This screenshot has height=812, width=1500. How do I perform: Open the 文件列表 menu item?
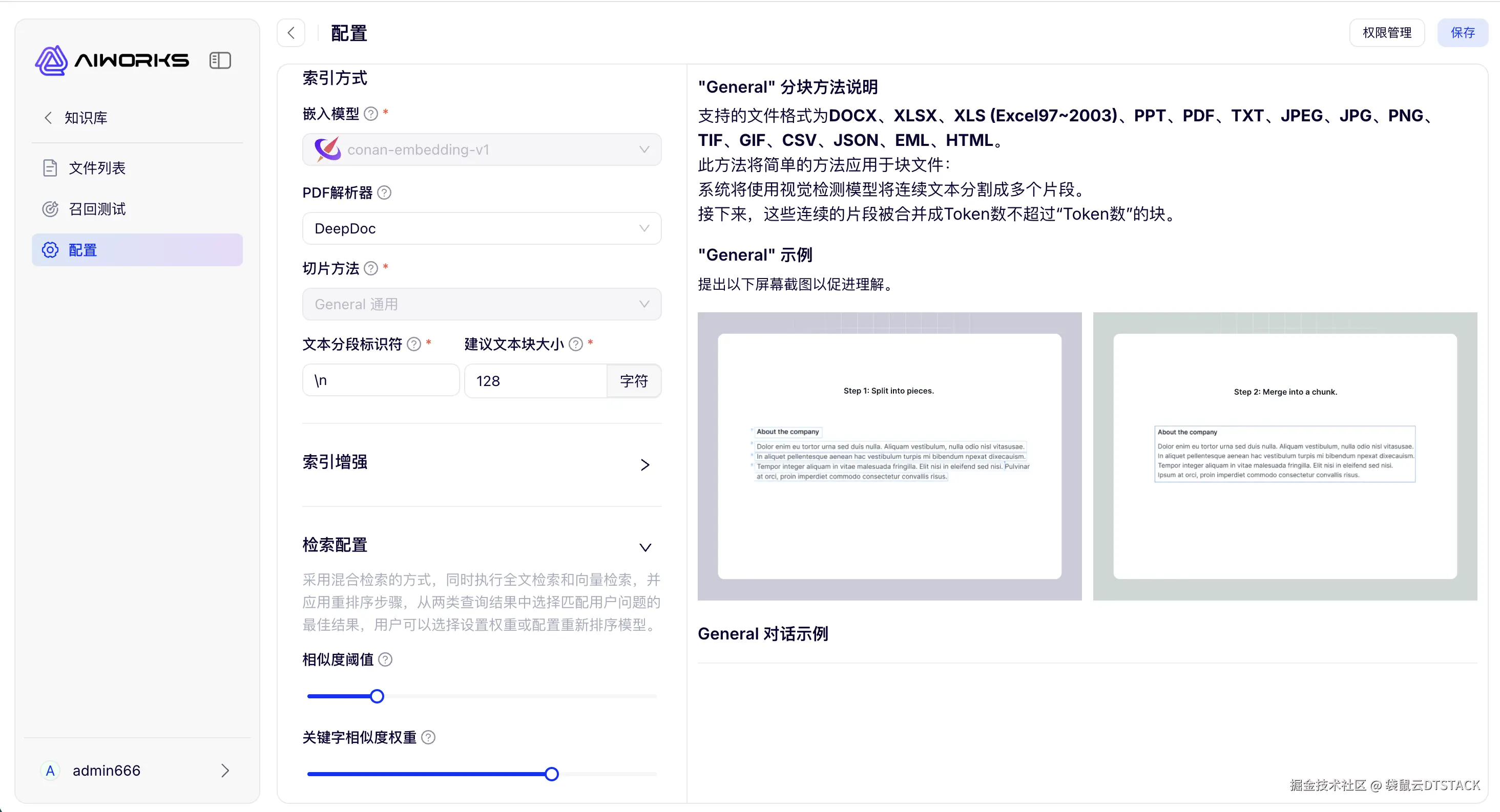(x=97, y=168)
